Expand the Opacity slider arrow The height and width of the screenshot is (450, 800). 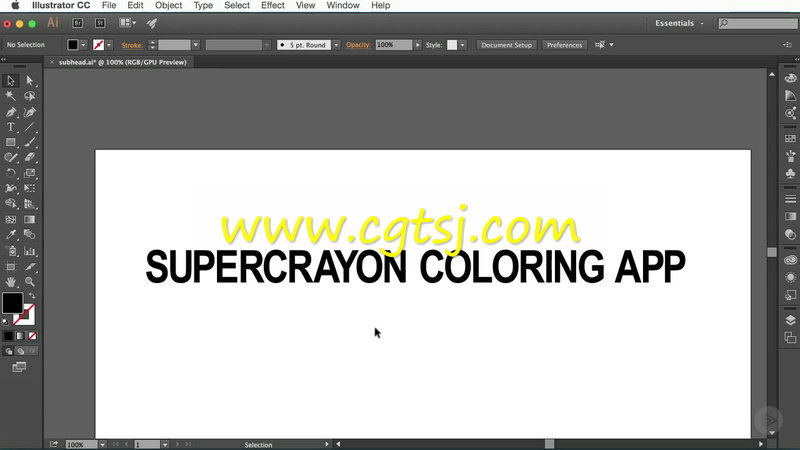(x=417, y=45)
